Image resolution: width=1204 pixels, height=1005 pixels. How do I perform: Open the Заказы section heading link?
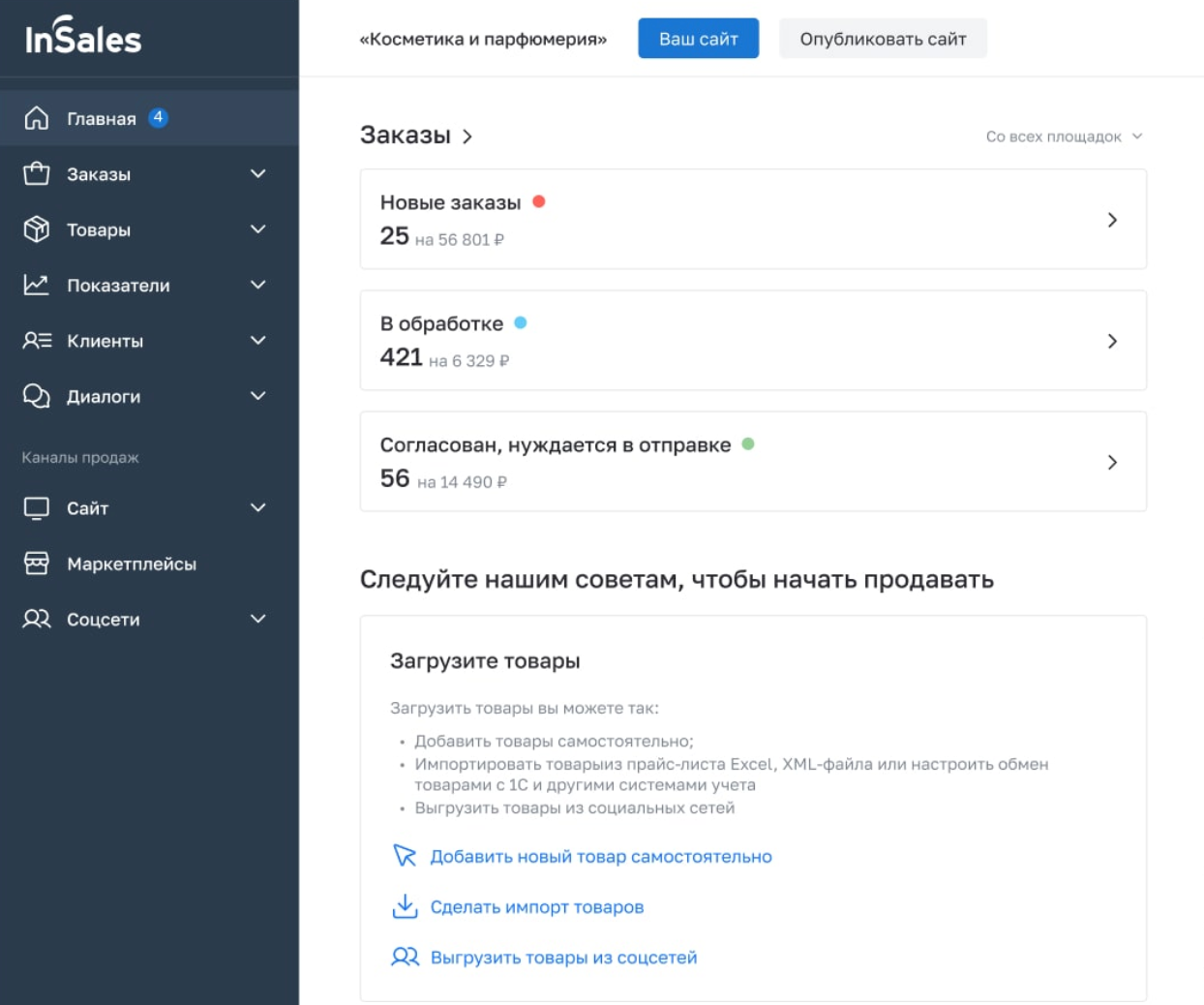(416, 135)
